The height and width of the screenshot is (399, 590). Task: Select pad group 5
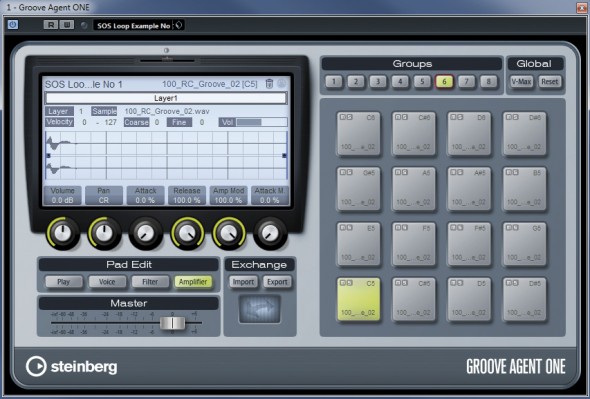tap(422, 81)
